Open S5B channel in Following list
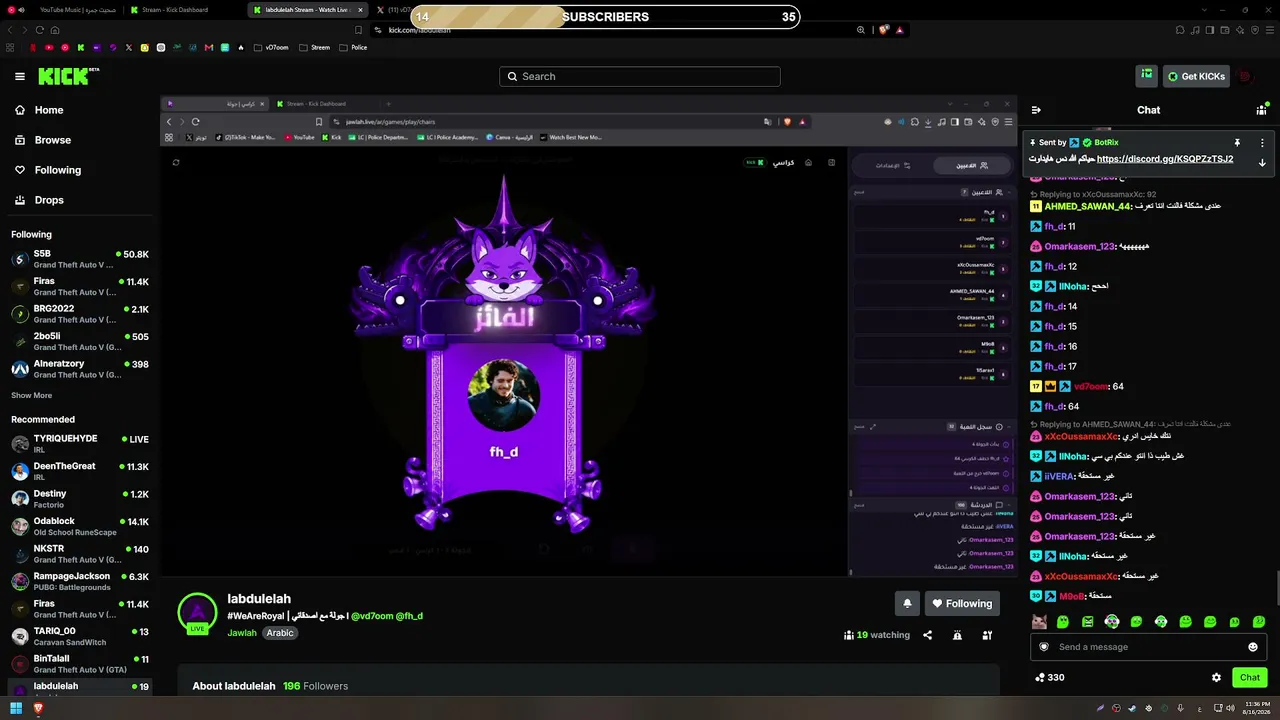1280x720 pixels. click(80, 259)
